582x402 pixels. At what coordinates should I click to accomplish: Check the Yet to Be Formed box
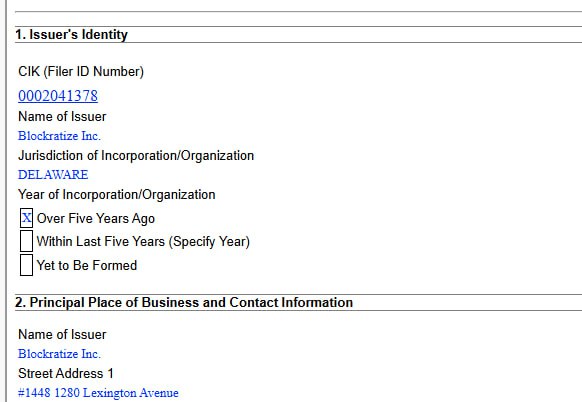[26, 265]
